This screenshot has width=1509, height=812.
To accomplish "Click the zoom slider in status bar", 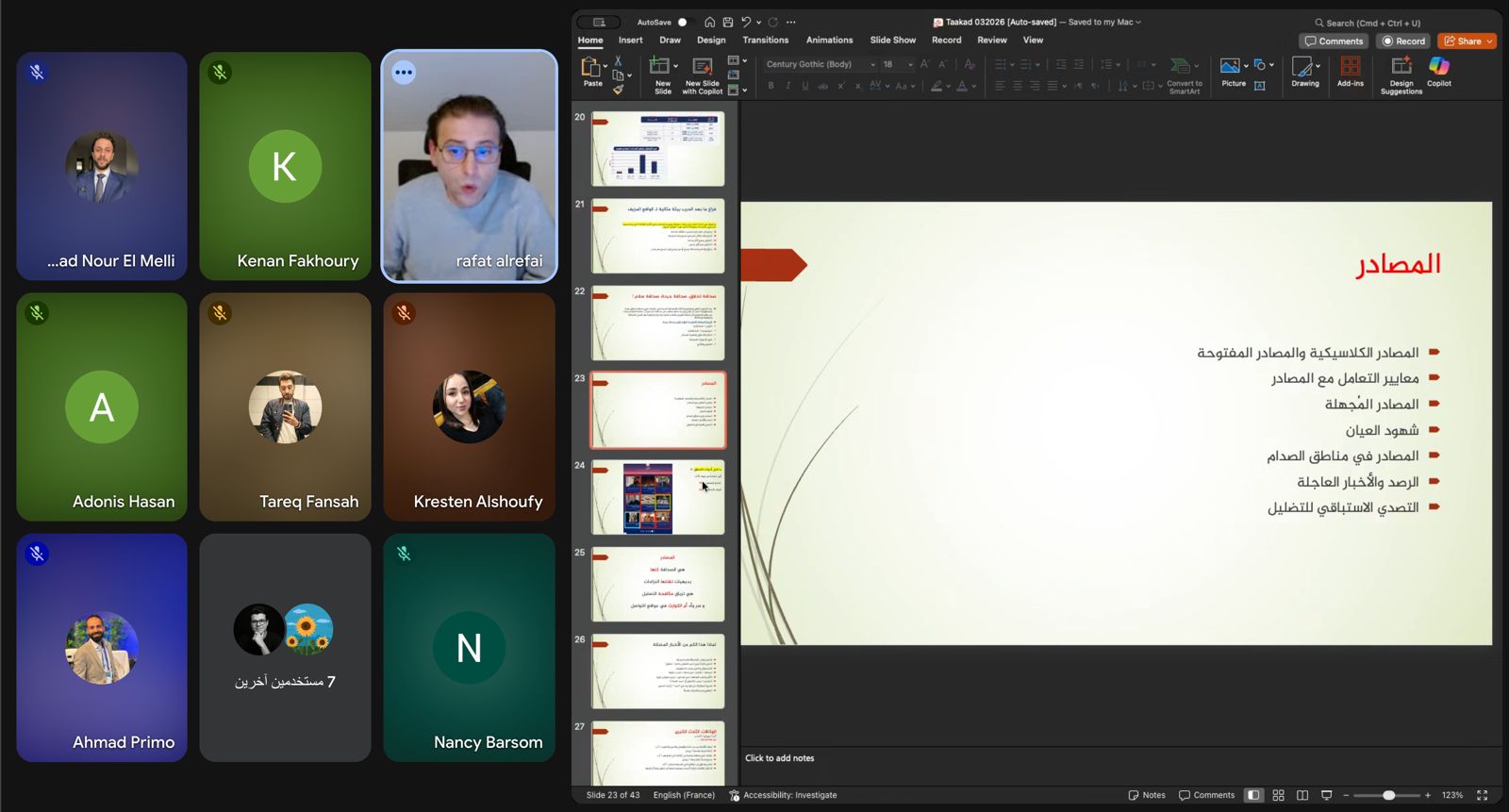I will tap(1388, 795).
